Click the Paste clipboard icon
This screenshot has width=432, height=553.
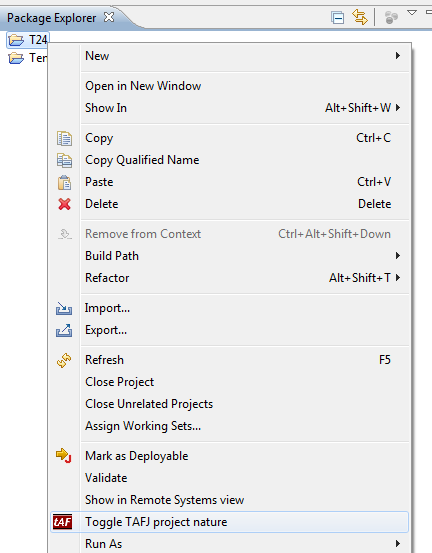click(x=64, y=182)
